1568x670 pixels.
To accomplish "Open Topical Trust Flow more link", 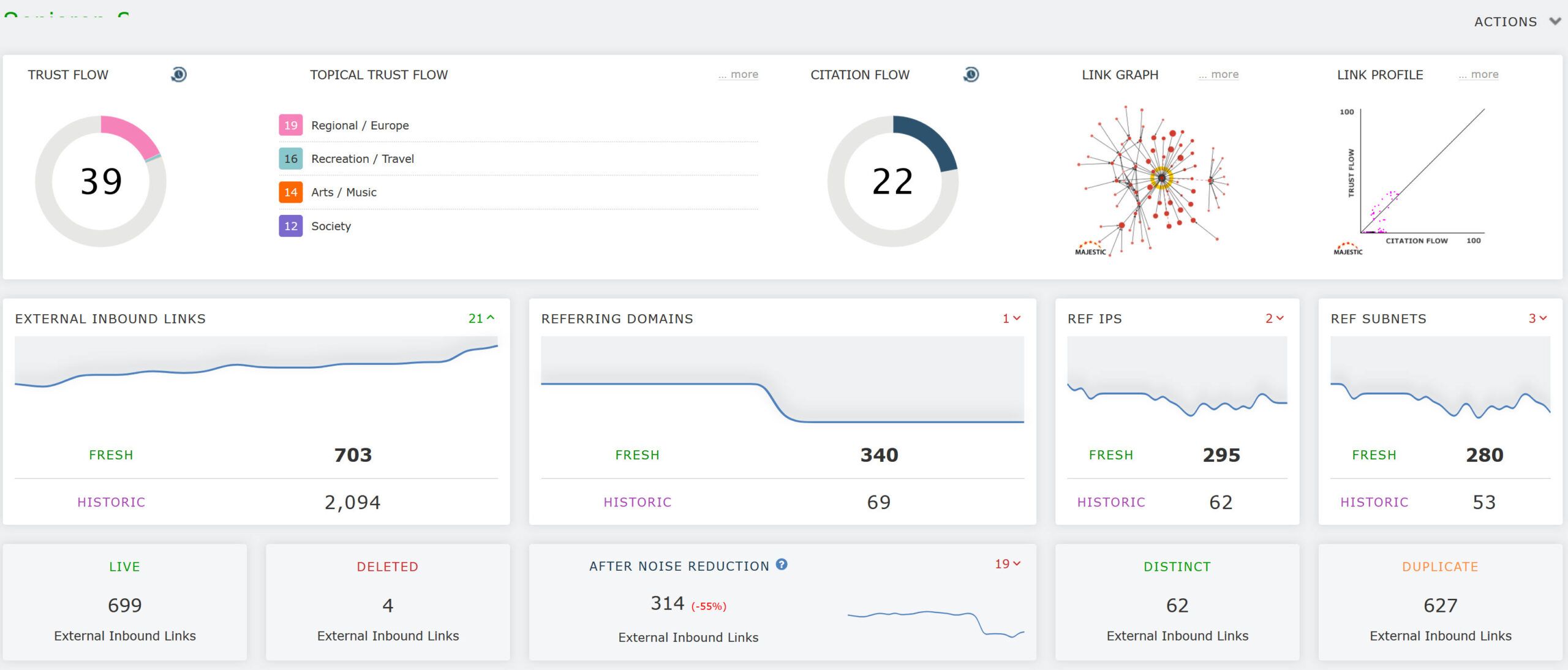I will 738,74.
